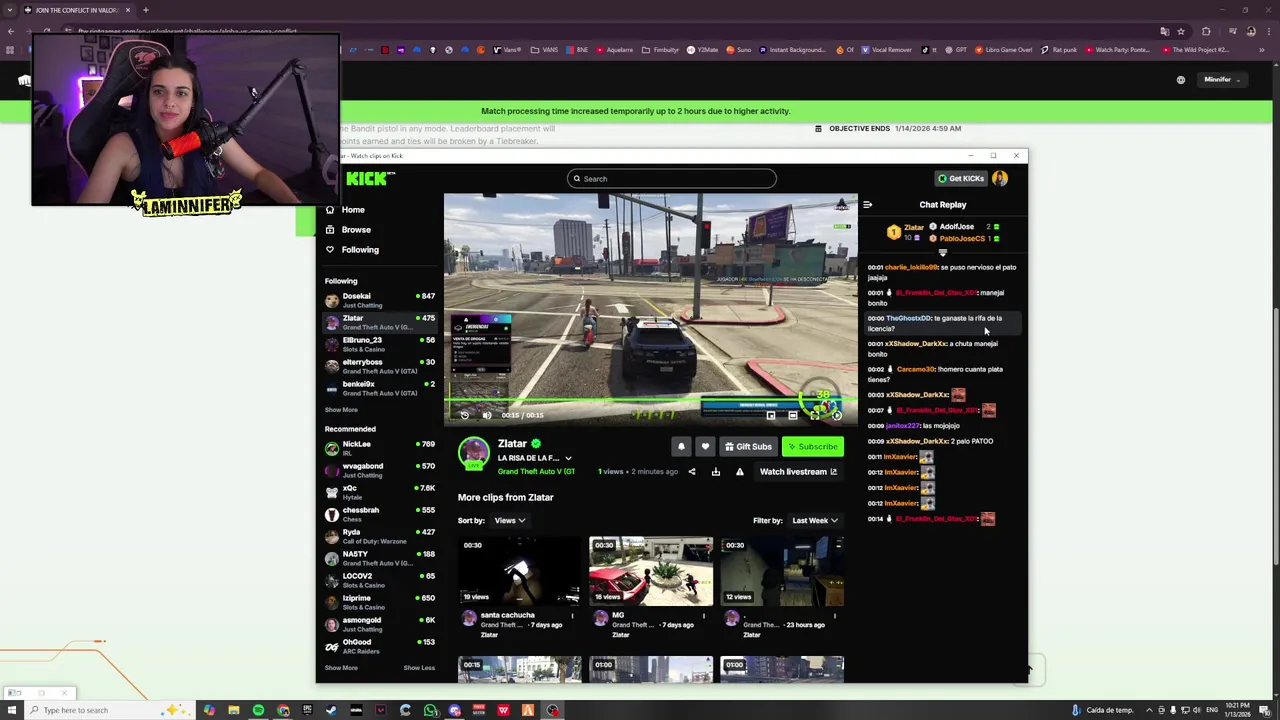The width and height of the screenshot is (1280, 720).
Task: Share the clip using the share icon
Action: (x=692, y=472)
